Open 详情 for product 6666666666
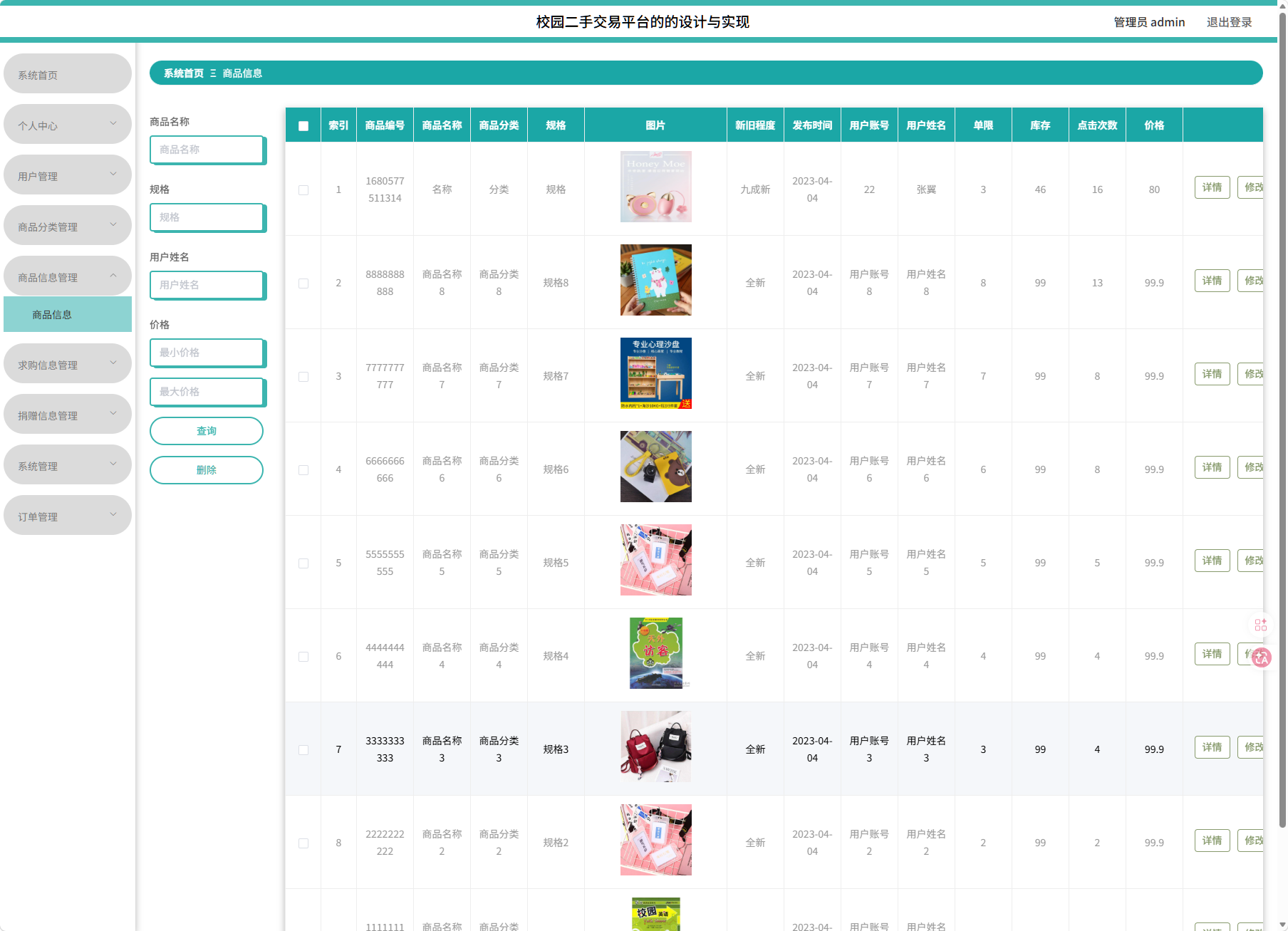The width and height of the screenshot is (1288, 931). point(1212,467)
